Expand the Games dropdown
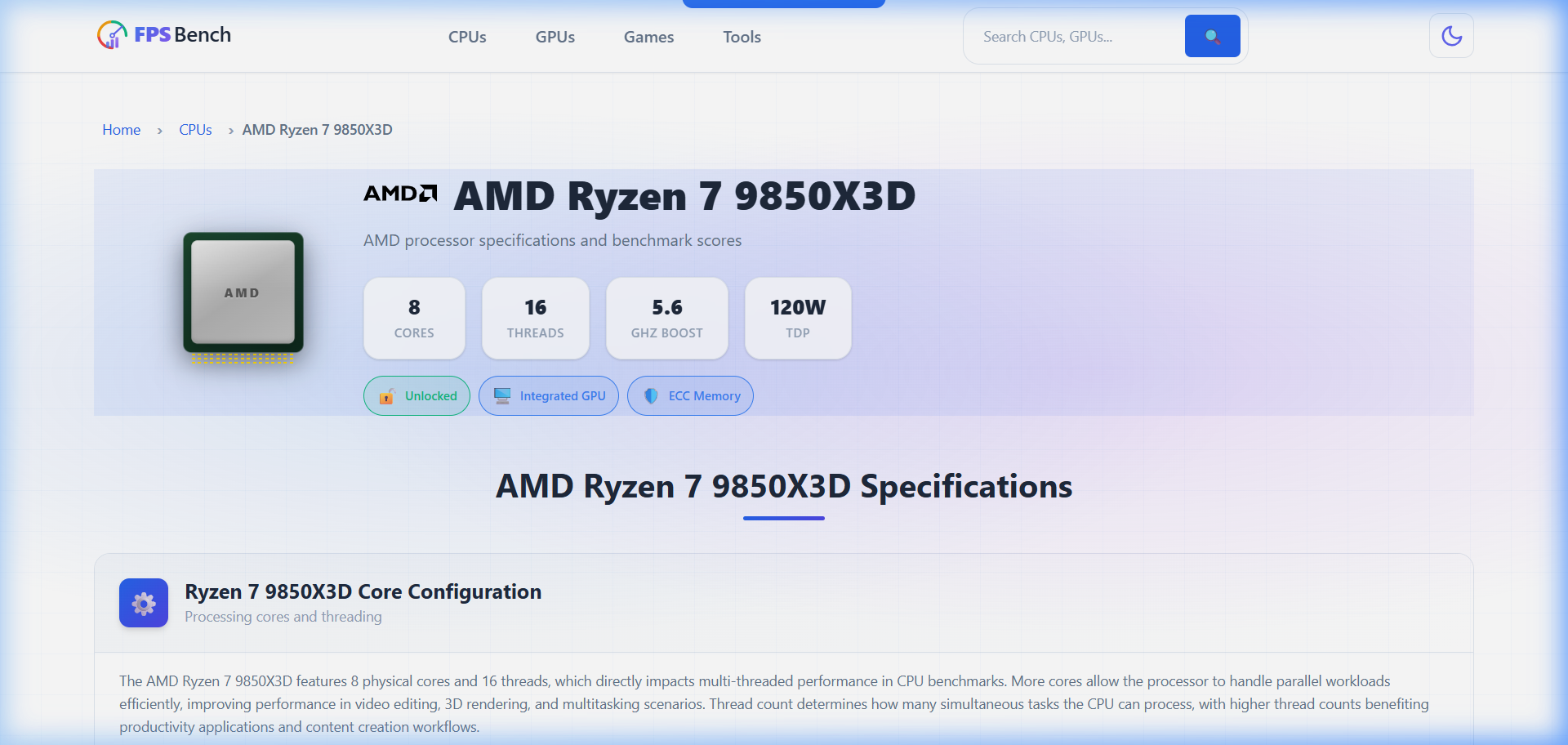The height and width of the screenshot is (745, 1568). point(648,37)
